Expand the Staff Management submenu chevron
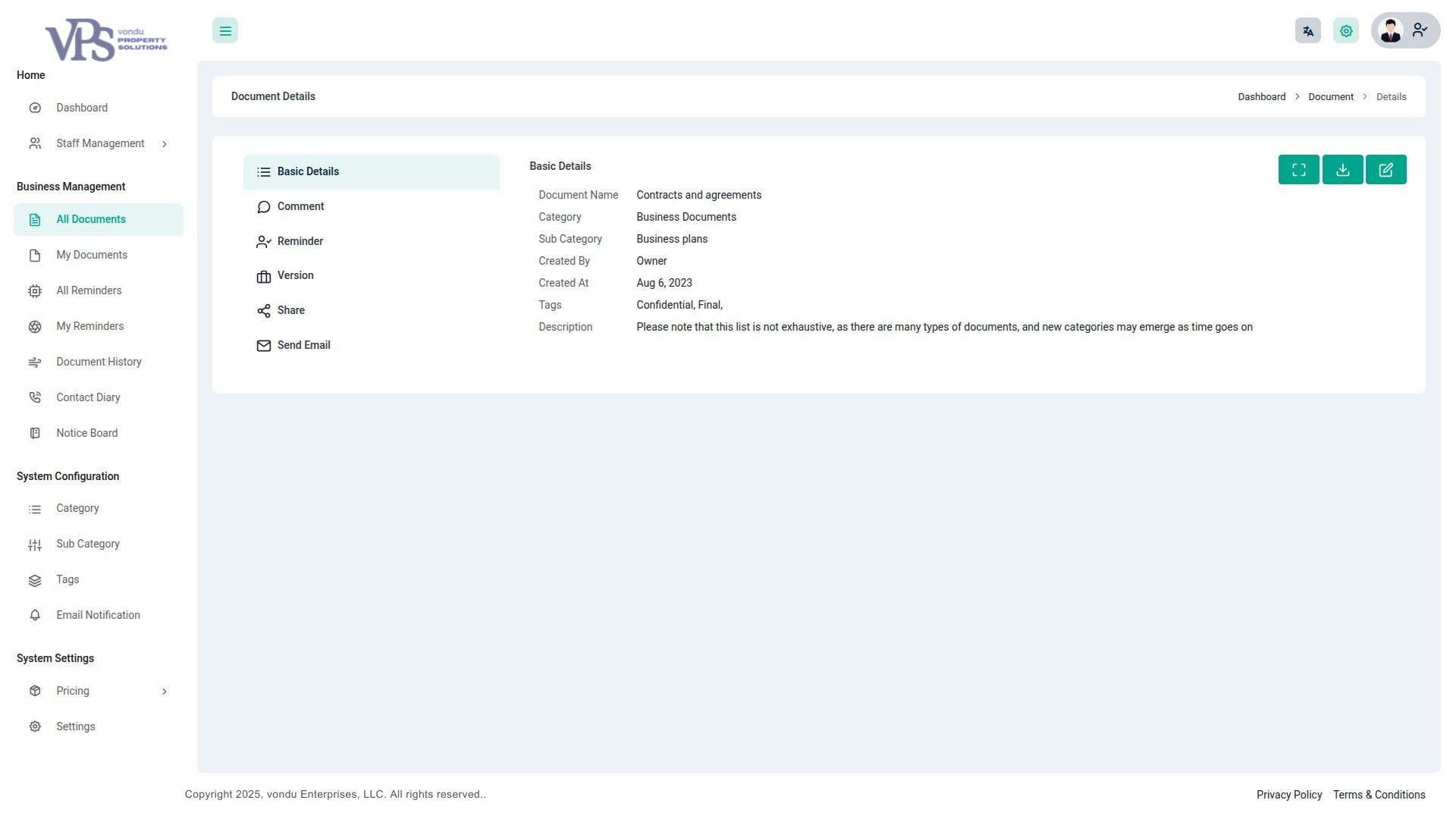Viewport: 1456px width, 819px height. click(x=165, y=144)
